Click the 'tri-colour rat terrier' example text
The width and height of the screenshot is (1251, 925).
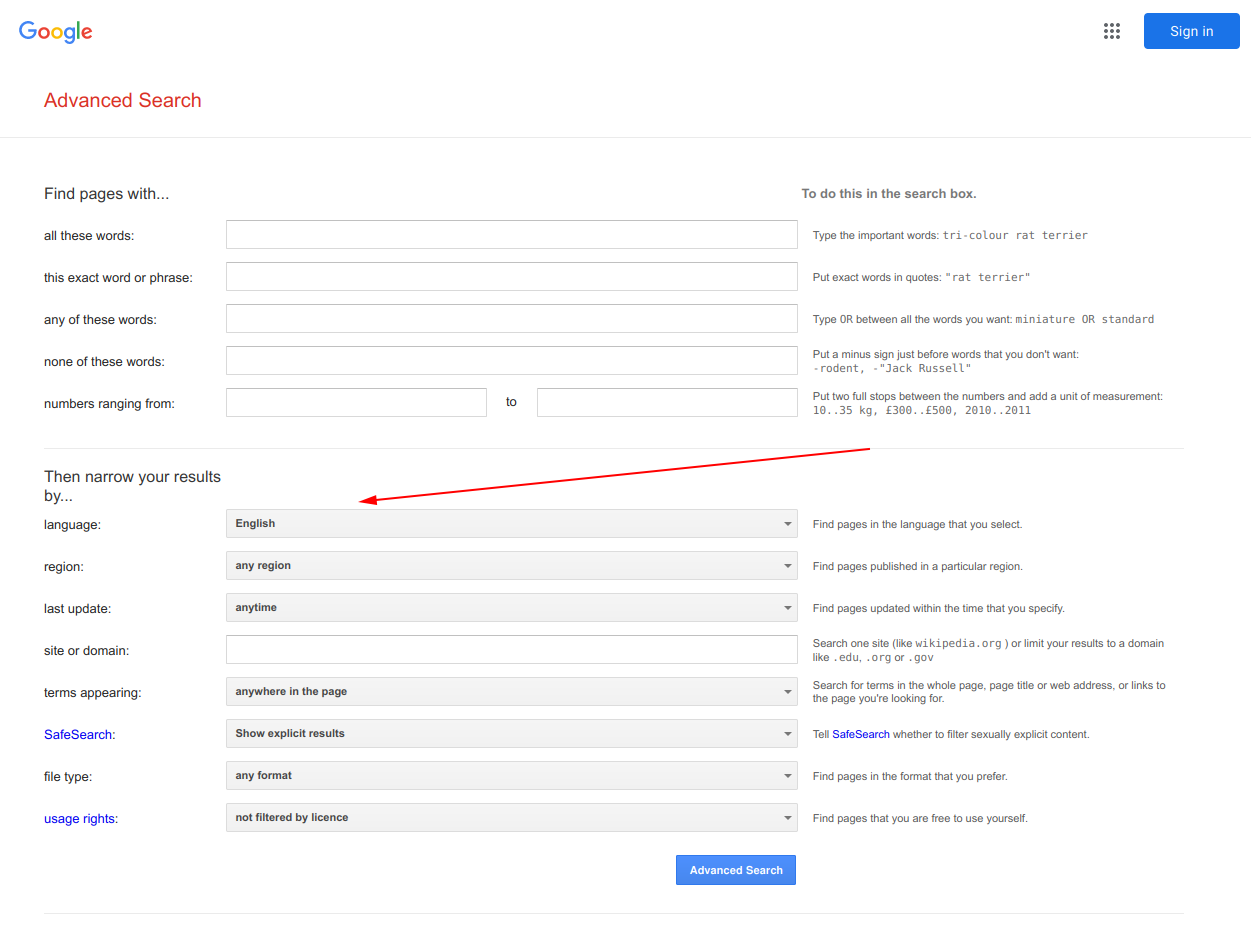[x=1015, y=236]
